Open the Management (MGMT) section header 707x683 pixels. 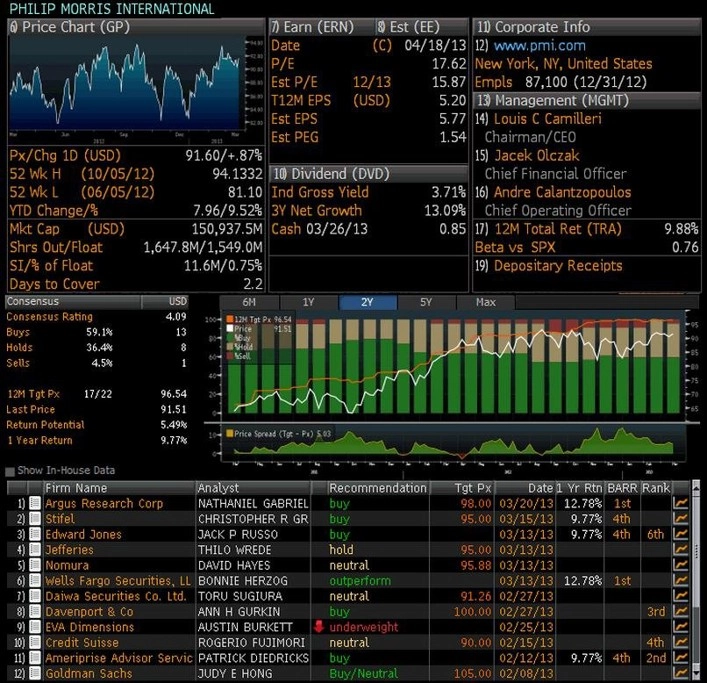point(587,100)
